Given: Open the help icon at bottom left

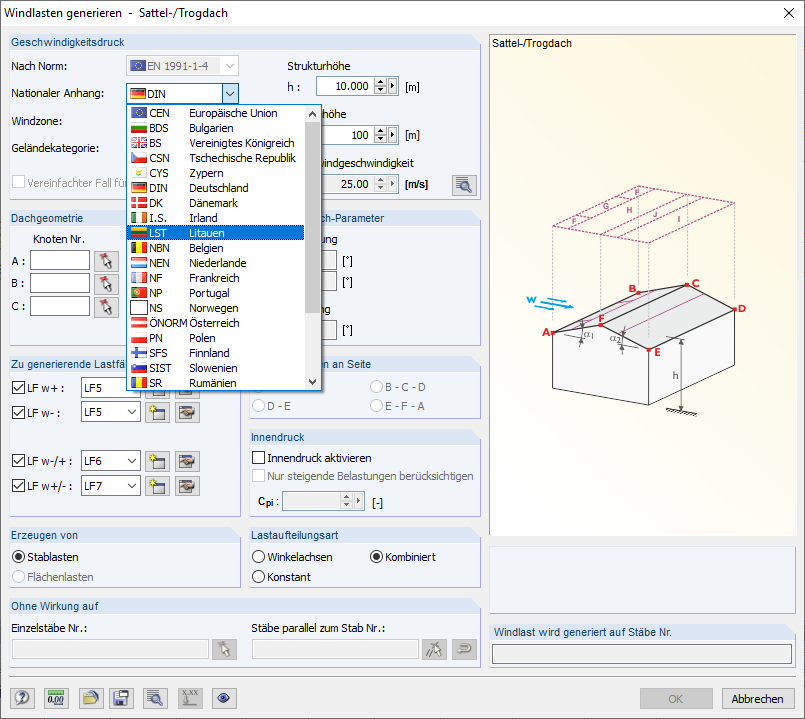Looking at the screenshot, I should pyautogui.click(x=22, y=698).
